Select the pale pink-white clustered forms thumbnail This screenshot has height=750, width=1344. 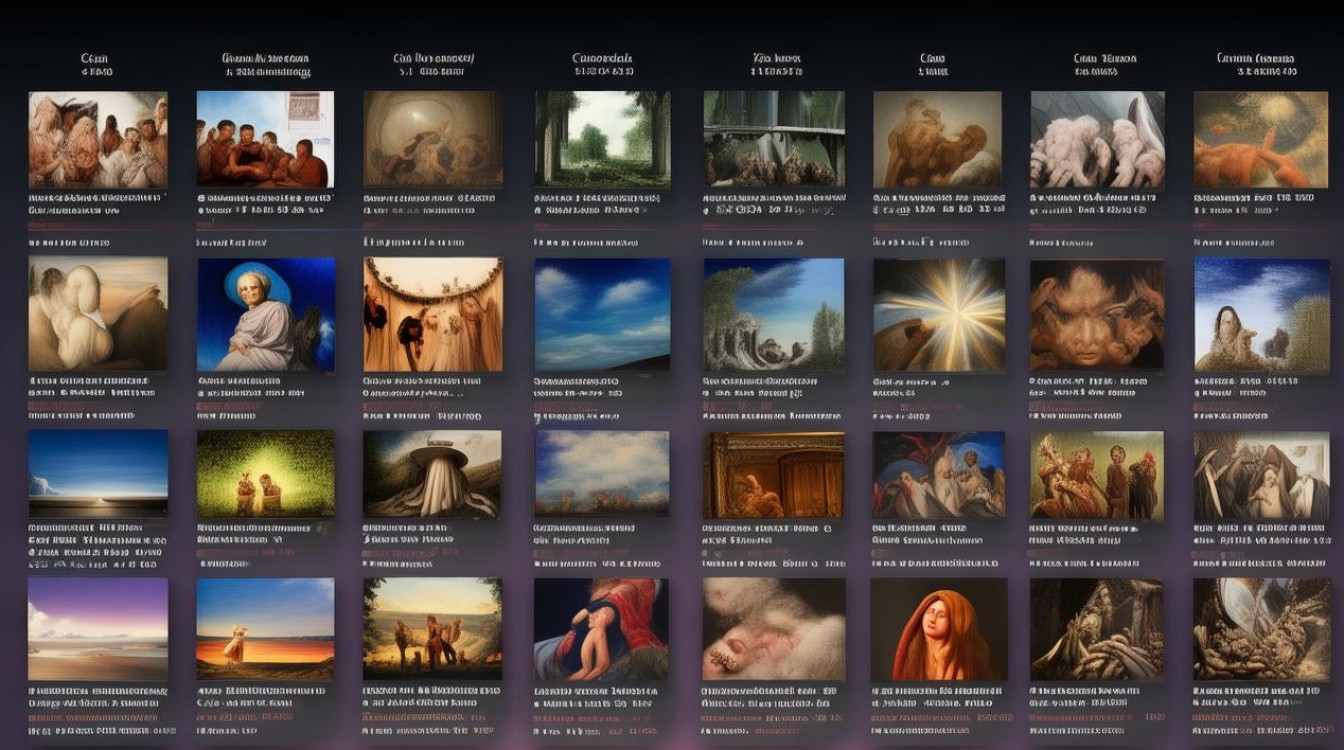pos(1097,139)
